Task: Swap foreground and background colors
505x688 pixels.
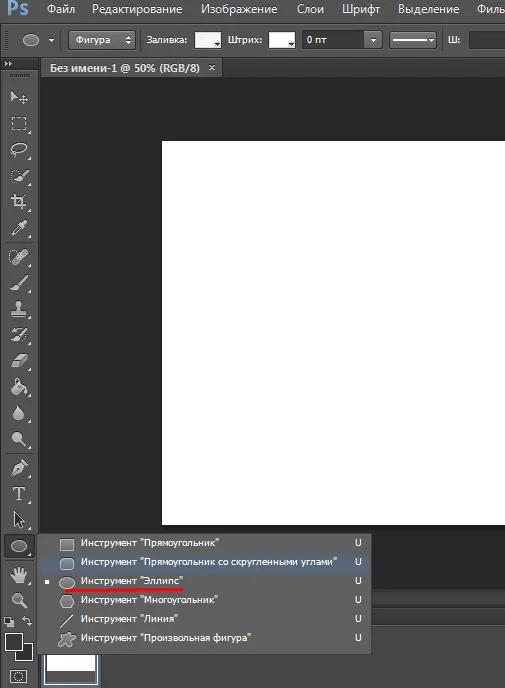Action: click(27, 621)
